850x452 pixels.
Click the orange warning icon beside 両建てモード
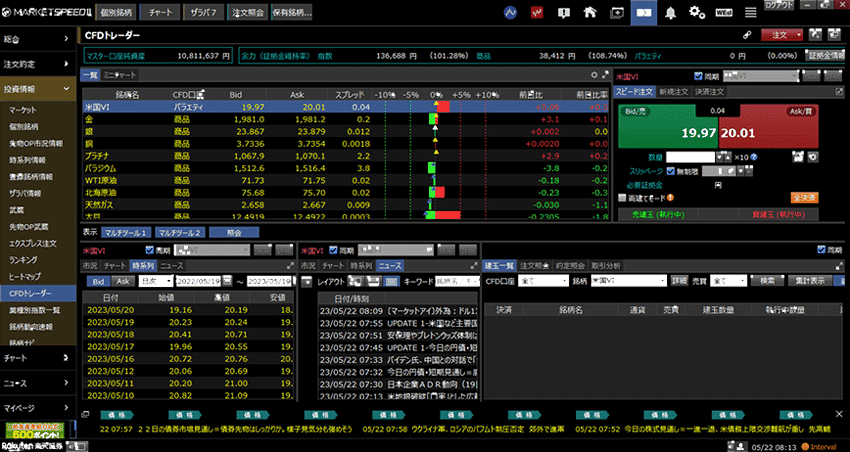[671, 198]
